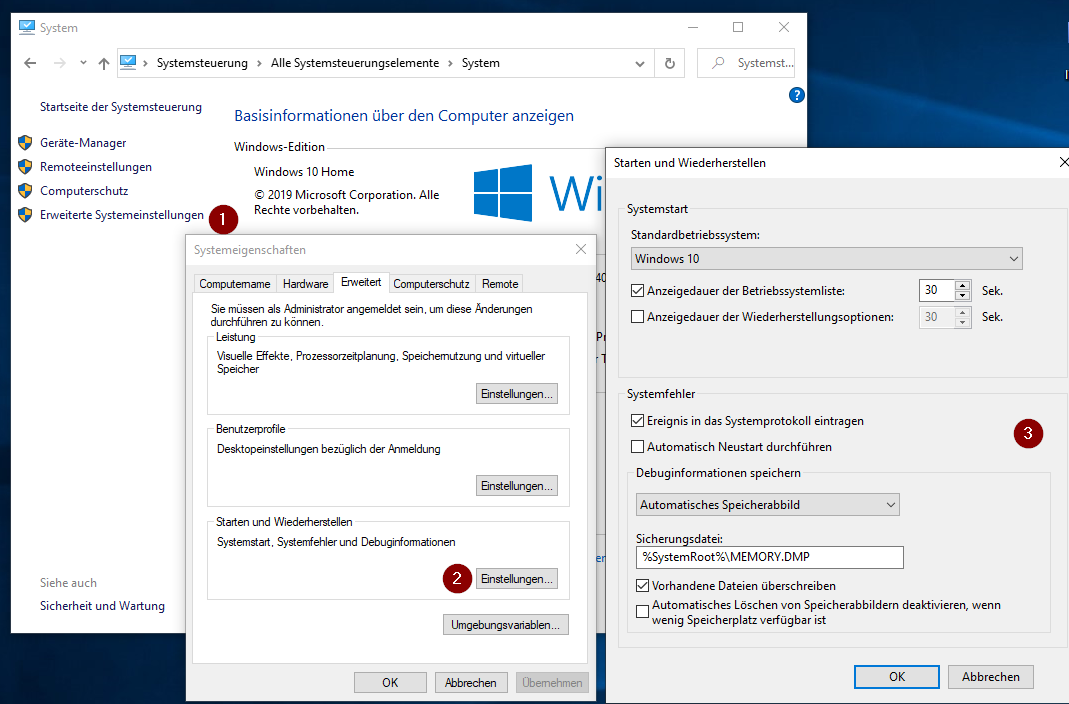Click the shield icon beside Remoteeinstellungen
The height and width of the screenshot is (704, 1069).
click(25, 166)
